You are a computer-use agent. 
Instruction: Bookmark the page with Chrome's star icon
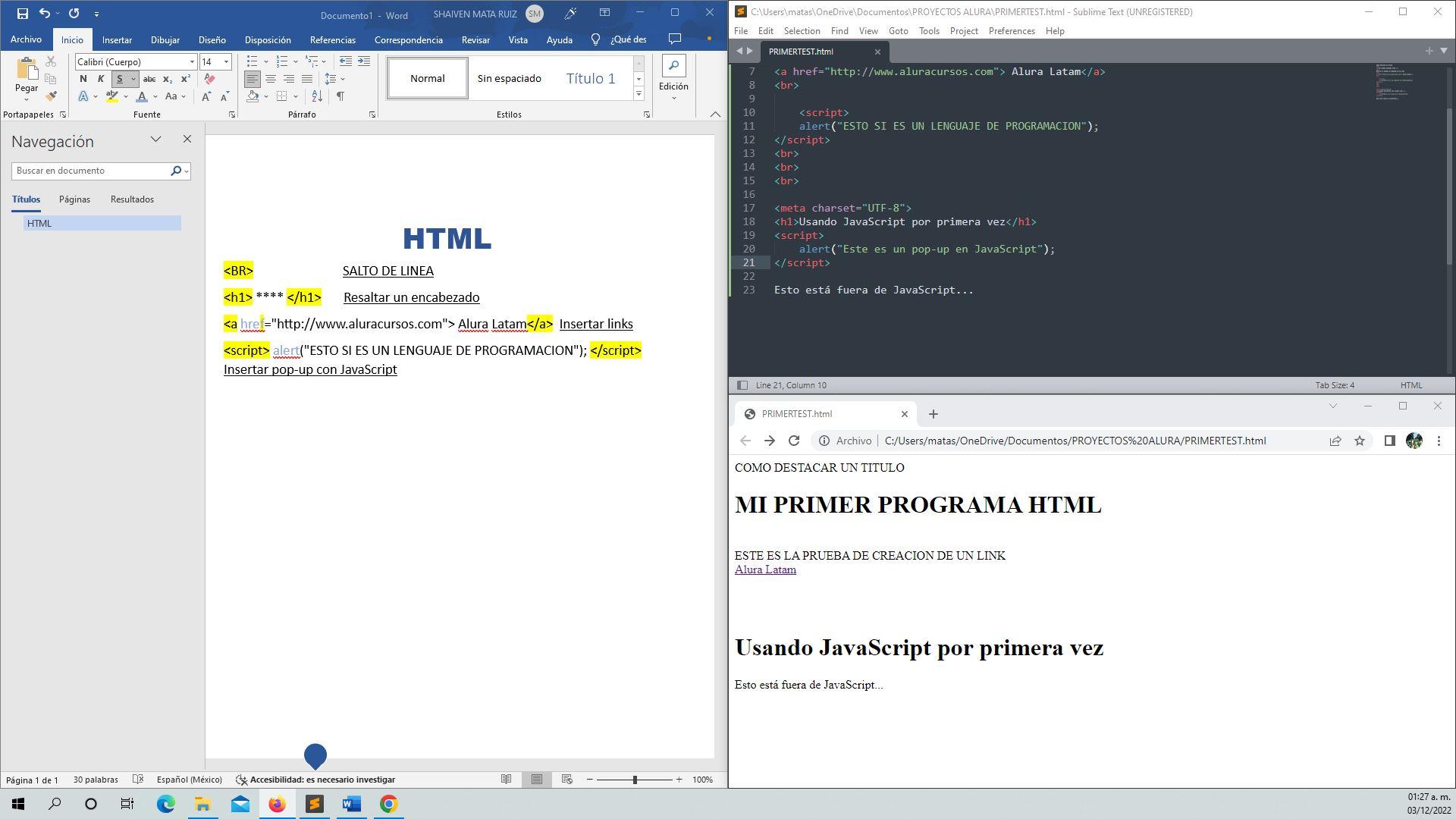click(x=1360, y=441)
